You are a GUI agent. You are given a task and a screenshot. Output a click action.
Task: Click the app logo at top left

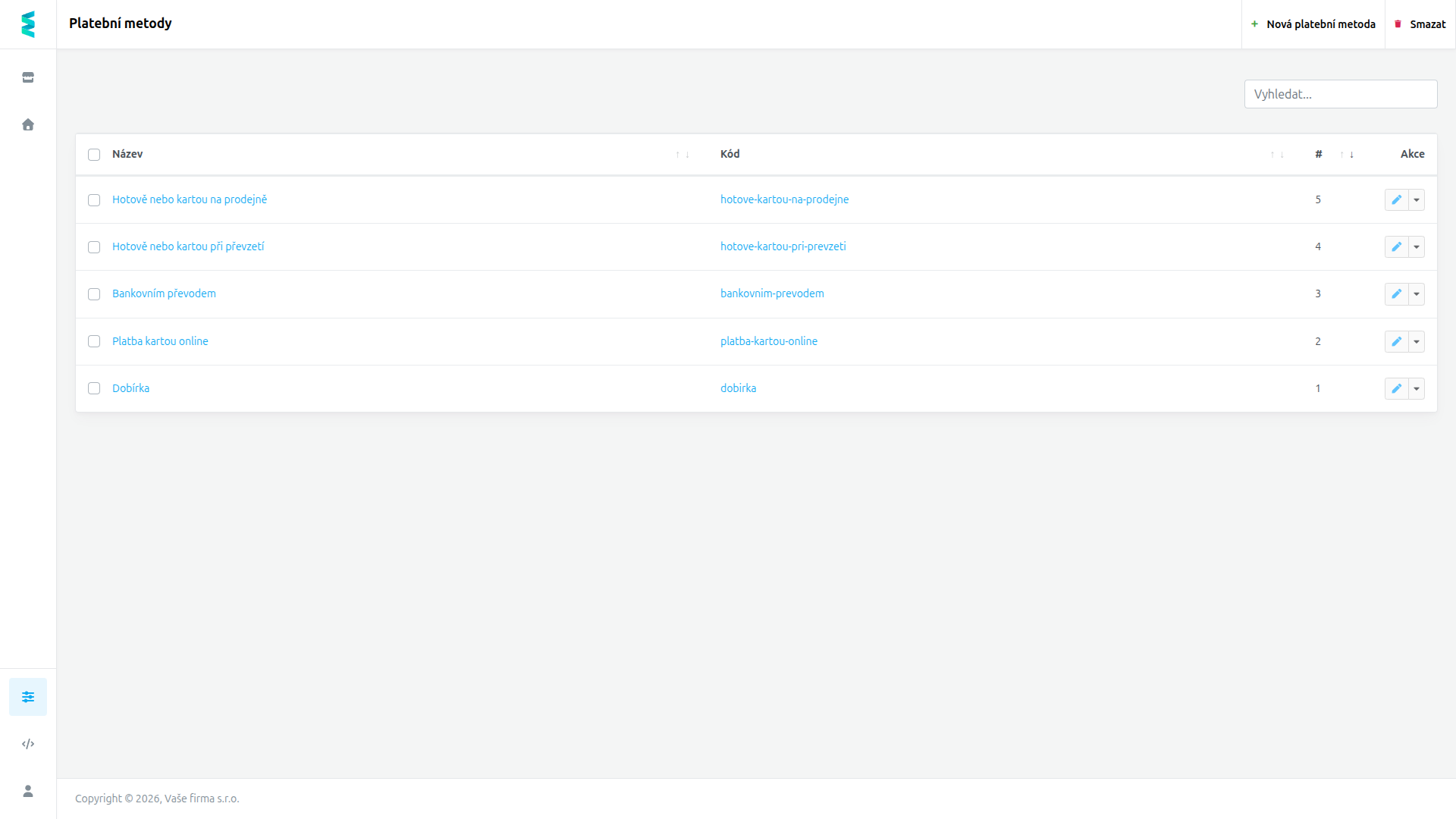(x=28, y=24)
